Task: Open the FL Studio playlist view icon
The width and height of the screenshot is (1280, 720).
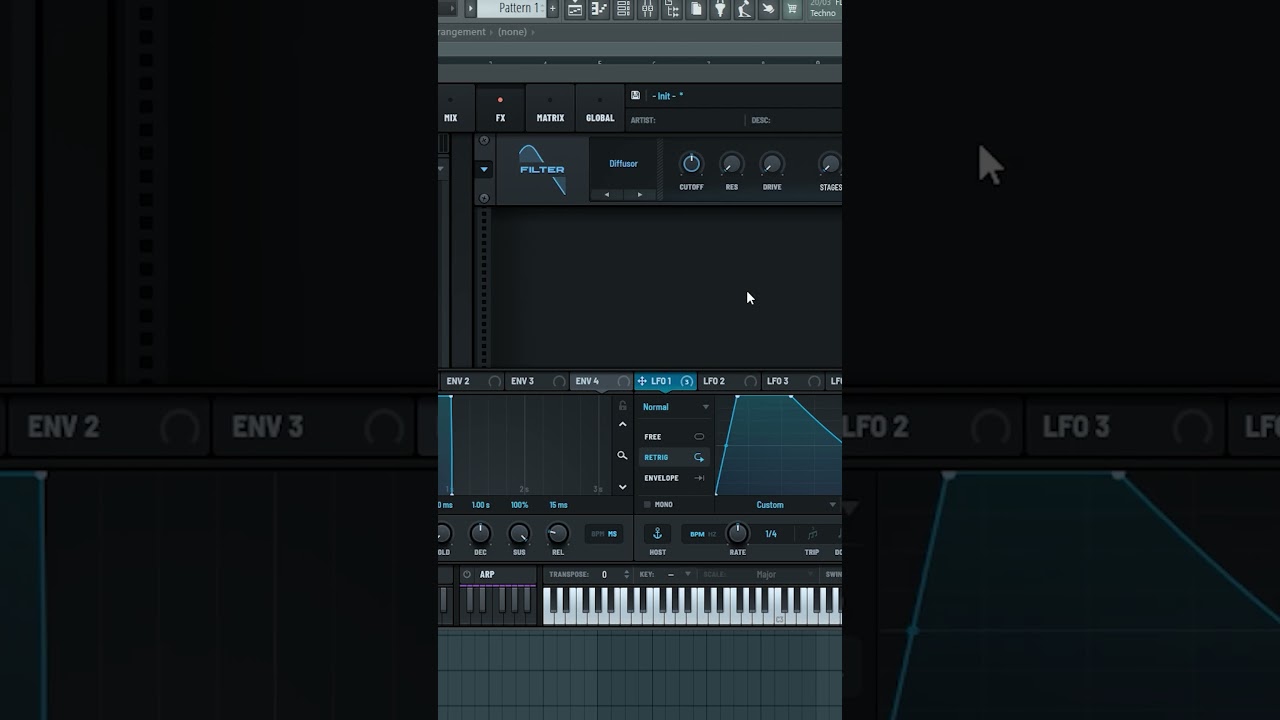Action: pyautogui.click(x=575, y=9)
